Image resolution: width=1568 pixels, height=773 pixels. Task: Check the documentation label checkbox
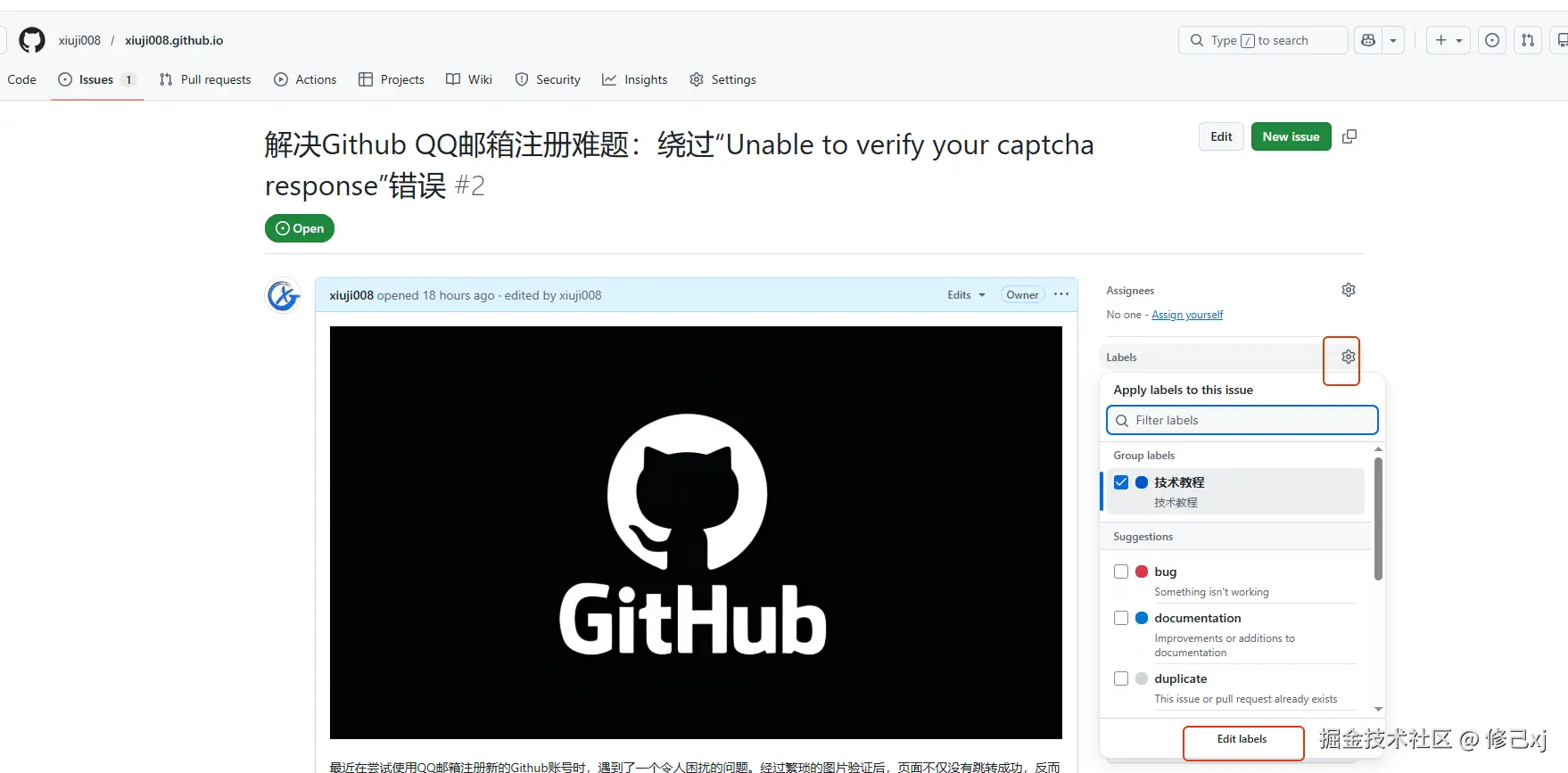1121,618
